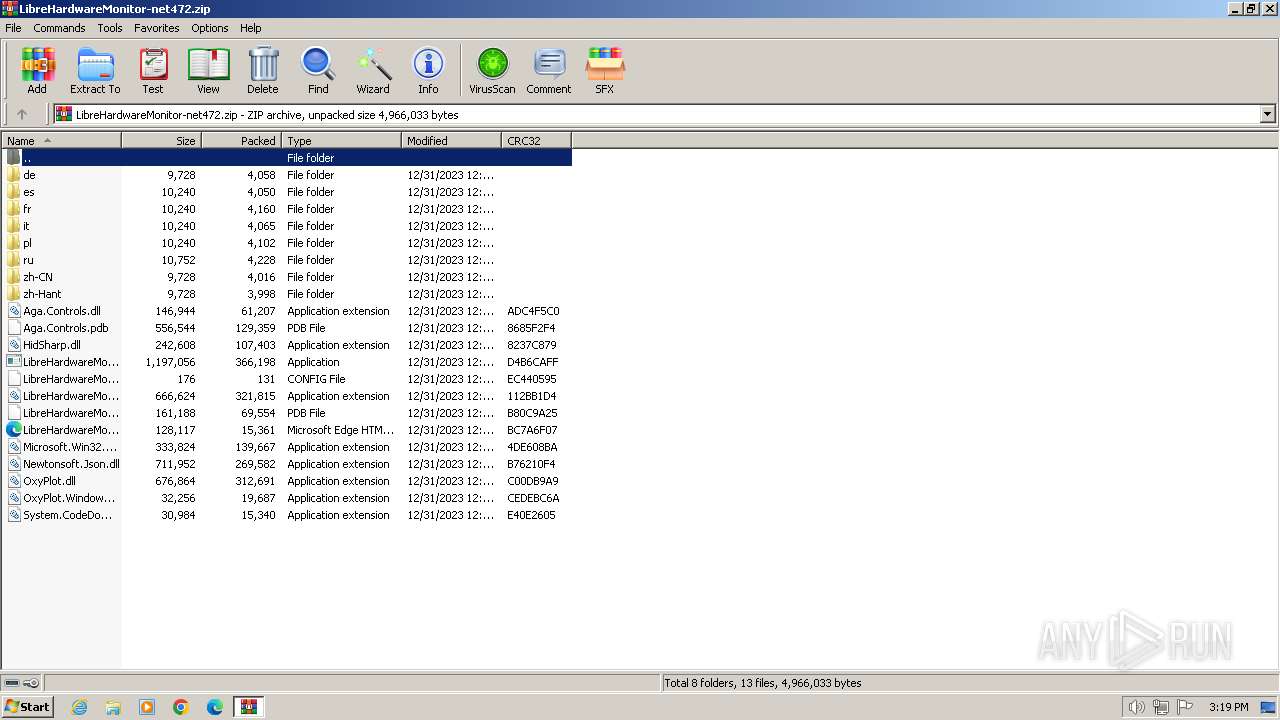Click the Delete trash can icon
This screenshot has height=720, width=1280.
click(x=263, y=70)
